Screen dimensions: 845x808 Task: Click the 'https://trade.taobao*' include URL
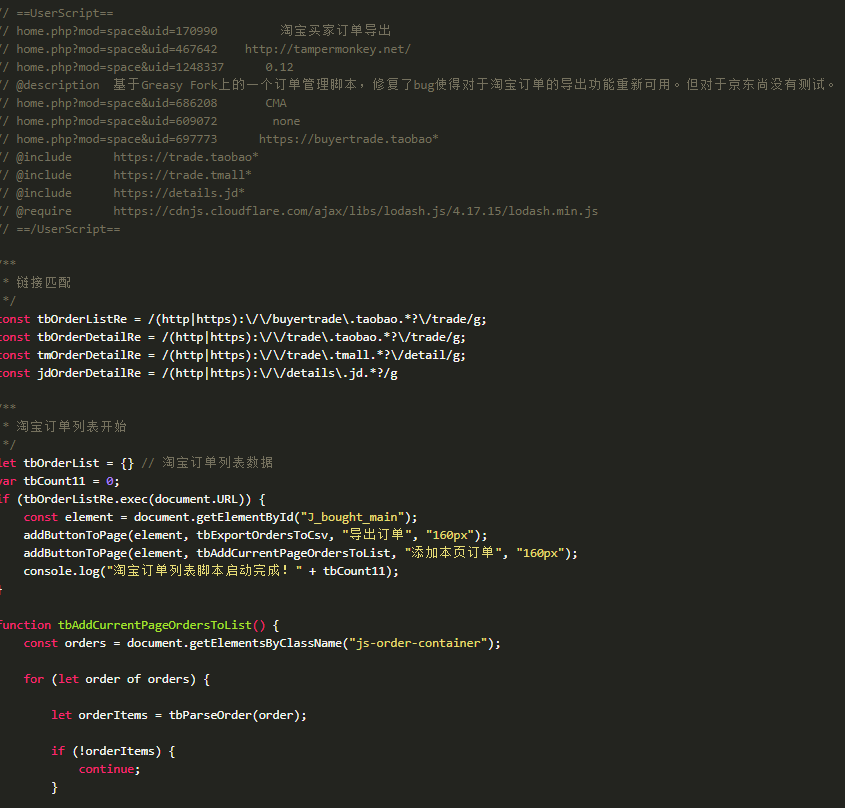point(186,157)
